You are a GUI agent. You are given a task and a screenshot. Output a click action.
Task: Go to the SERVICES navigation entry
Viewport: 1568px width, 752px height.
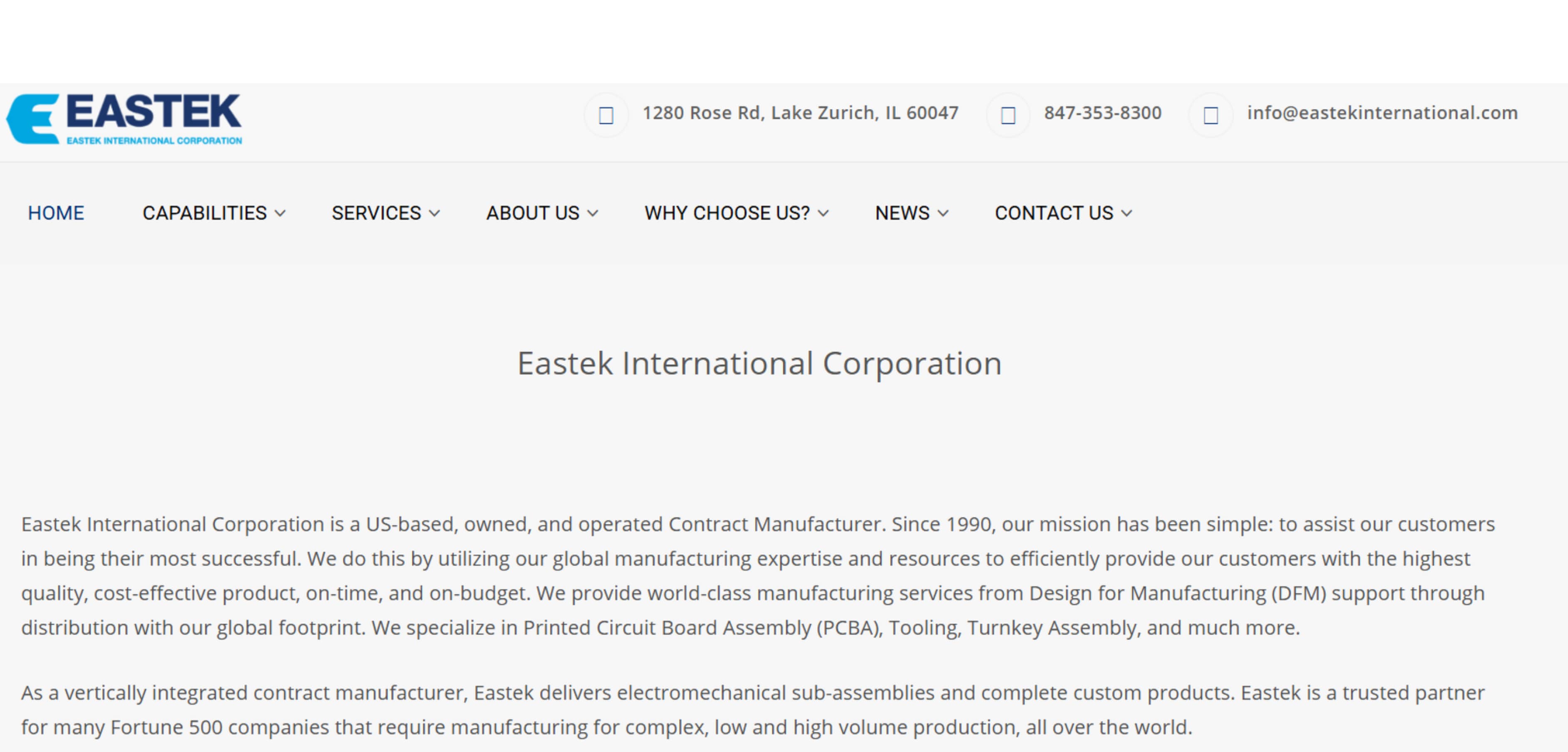click(376, 213)
